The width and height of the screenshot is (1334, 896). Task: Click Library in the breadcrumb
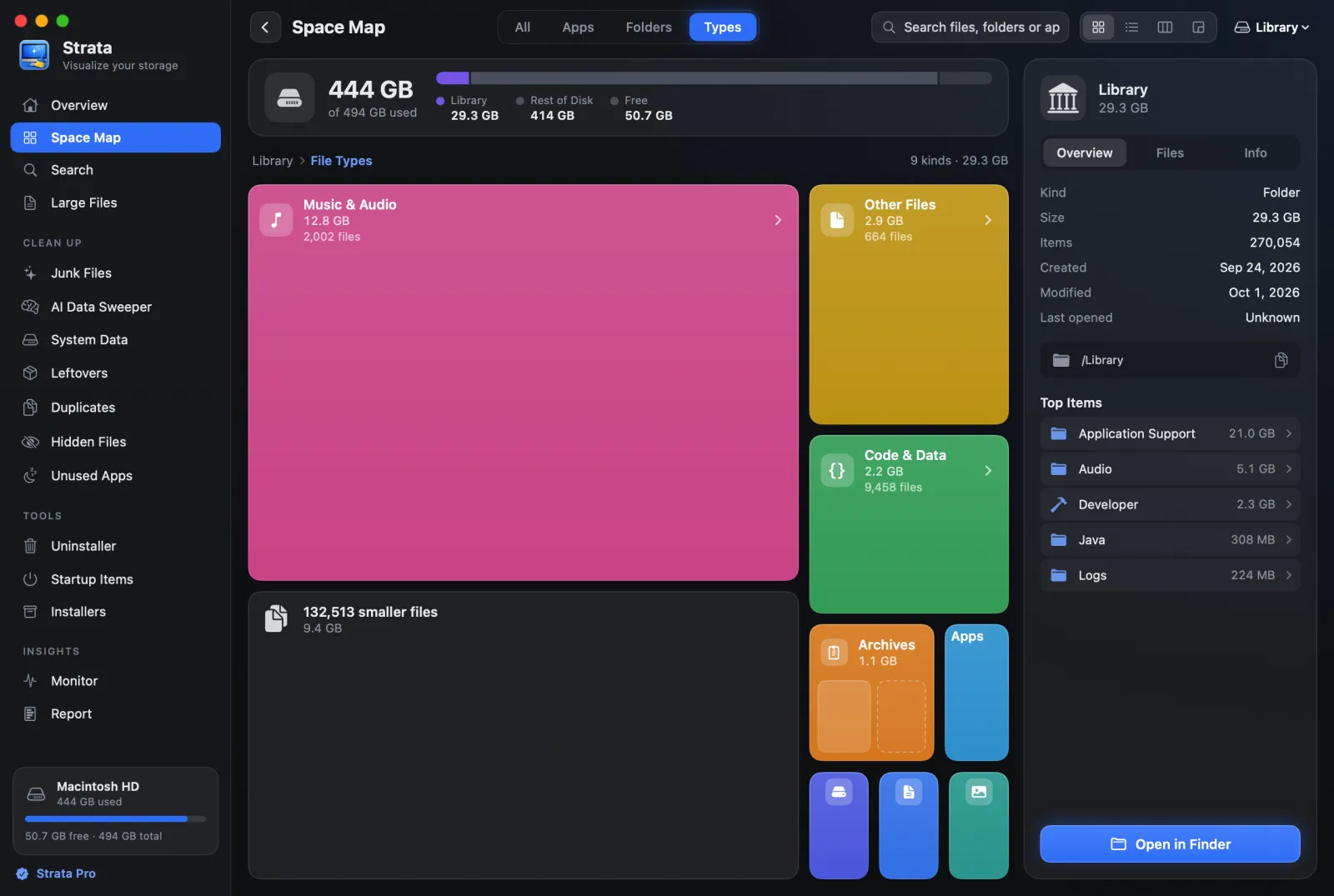(x=273, y=161)
